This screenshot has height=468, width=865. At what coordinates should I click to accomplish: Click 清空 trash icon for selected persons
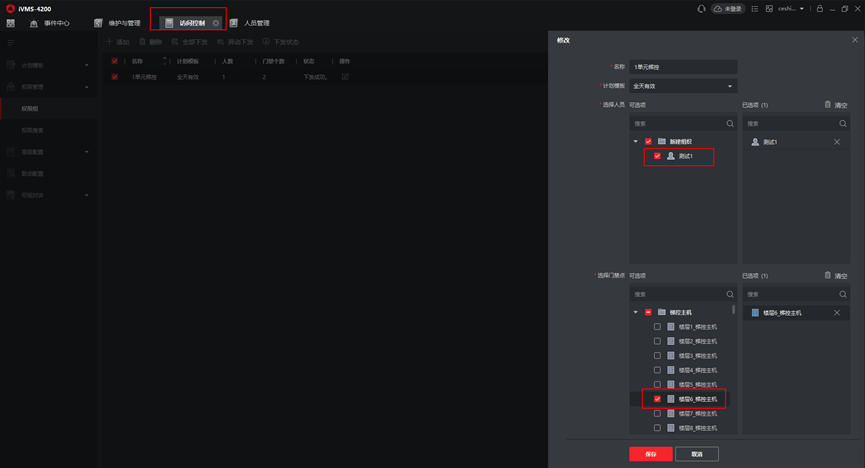(827, 104)
